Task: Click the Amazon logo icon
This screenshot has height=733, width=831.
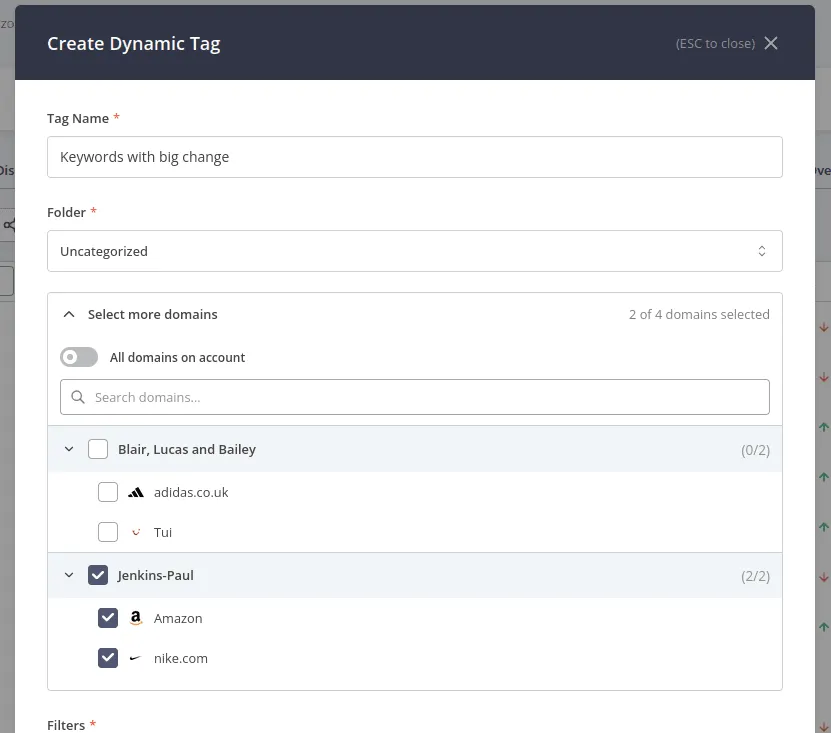Action: click(x=136, y=618)
